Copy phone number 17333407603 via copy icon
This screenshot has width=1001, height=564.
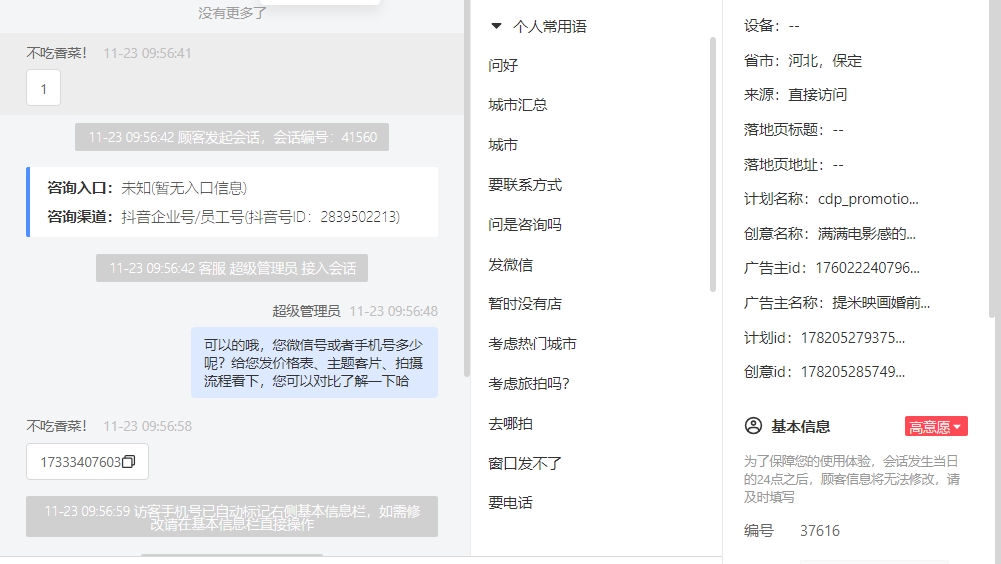tap(128, 462)
